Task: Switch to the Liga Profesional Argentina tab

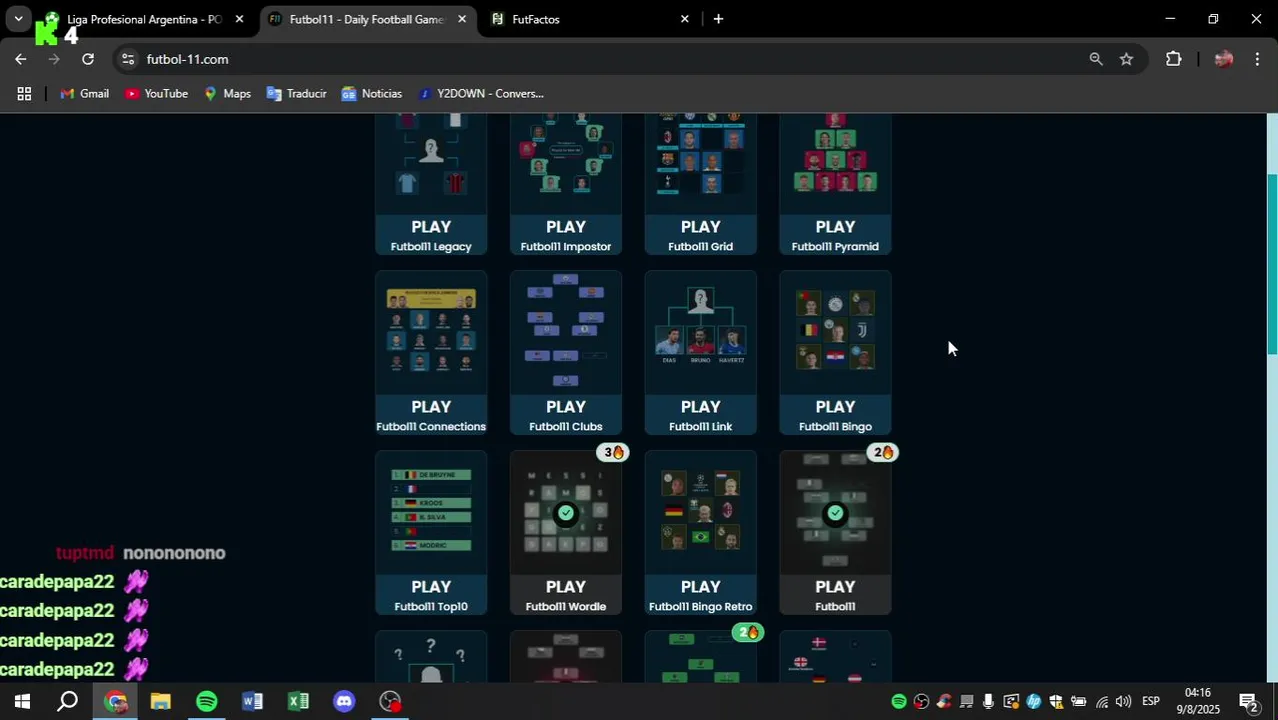Action: [x=144, y=19]
